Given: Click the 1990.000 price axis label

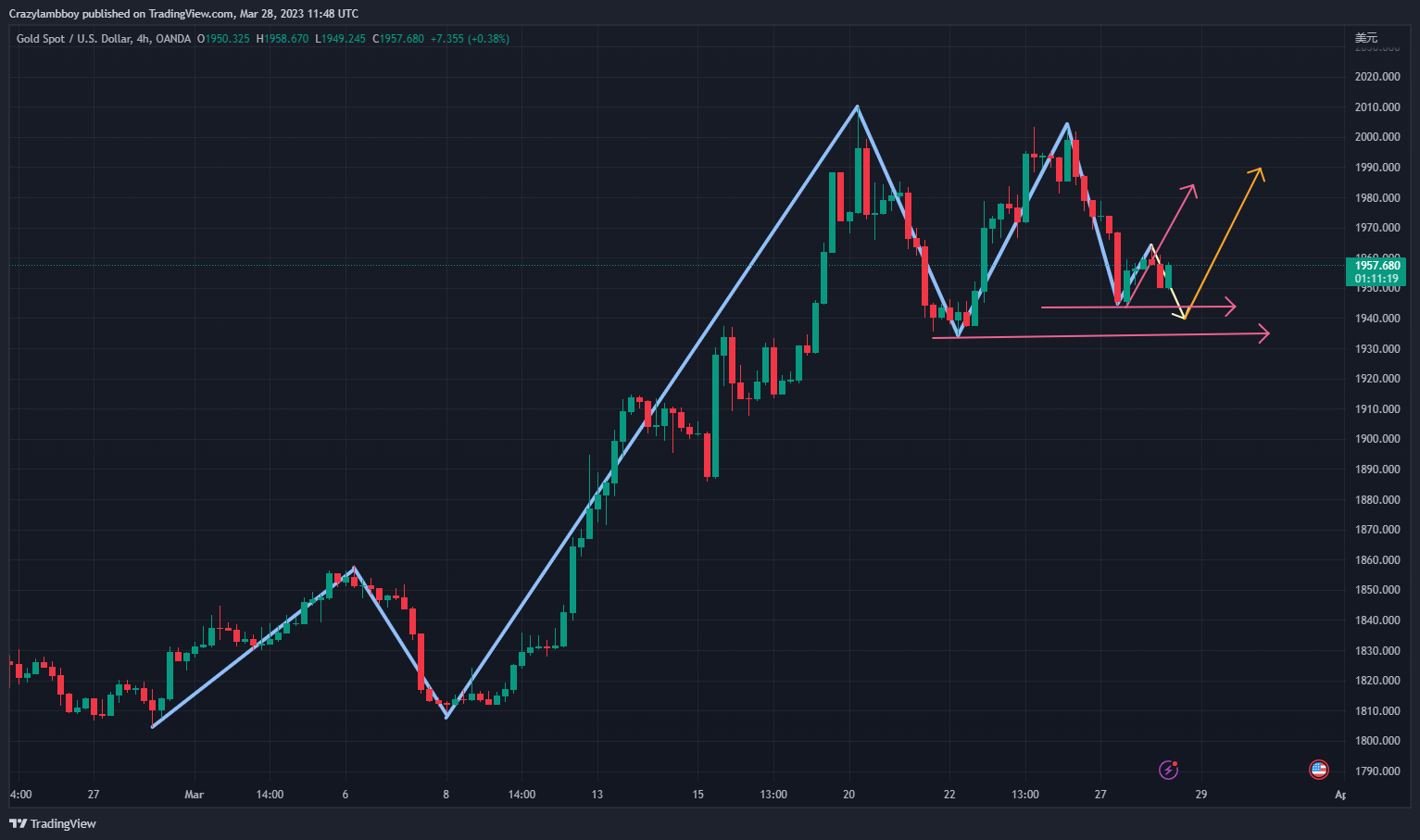Looking at the screenshot, I should tap(1377, 168).
